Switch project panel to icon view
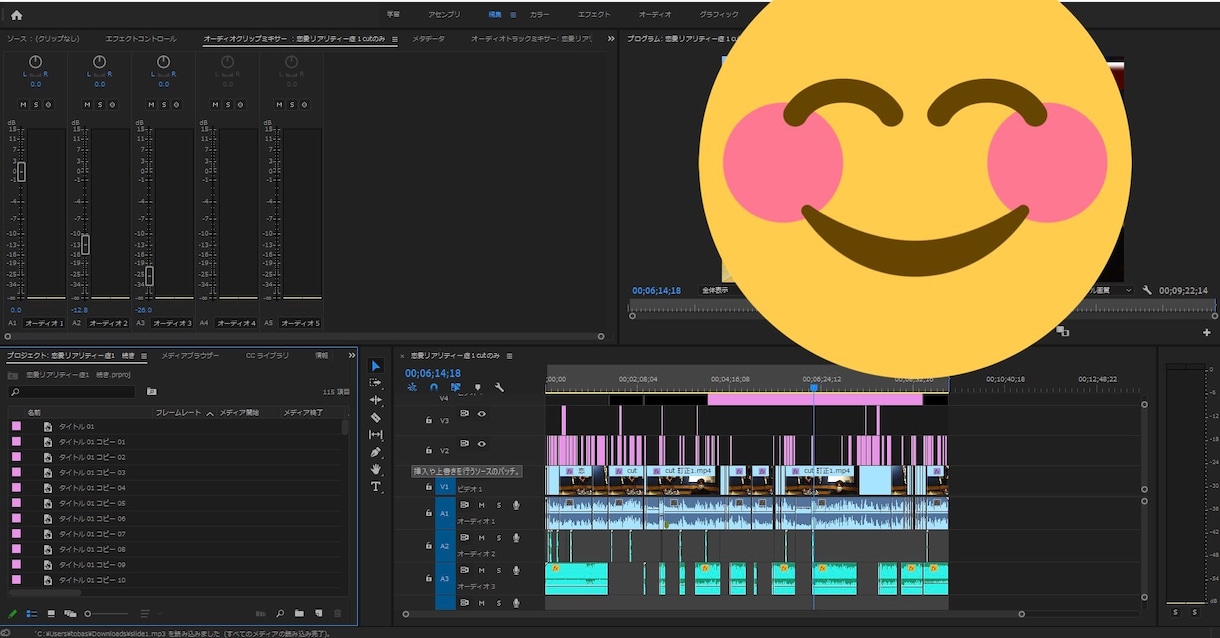The width and height of the screenshot is (1220, 638). (x=51, y=613)
